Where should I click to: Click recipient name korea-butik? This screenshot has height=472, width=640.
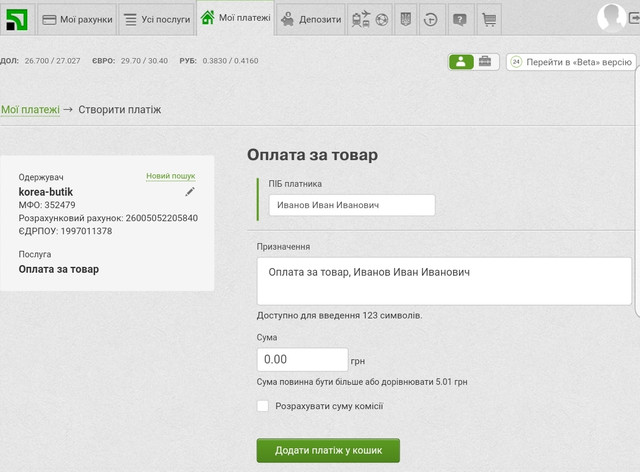46,192
